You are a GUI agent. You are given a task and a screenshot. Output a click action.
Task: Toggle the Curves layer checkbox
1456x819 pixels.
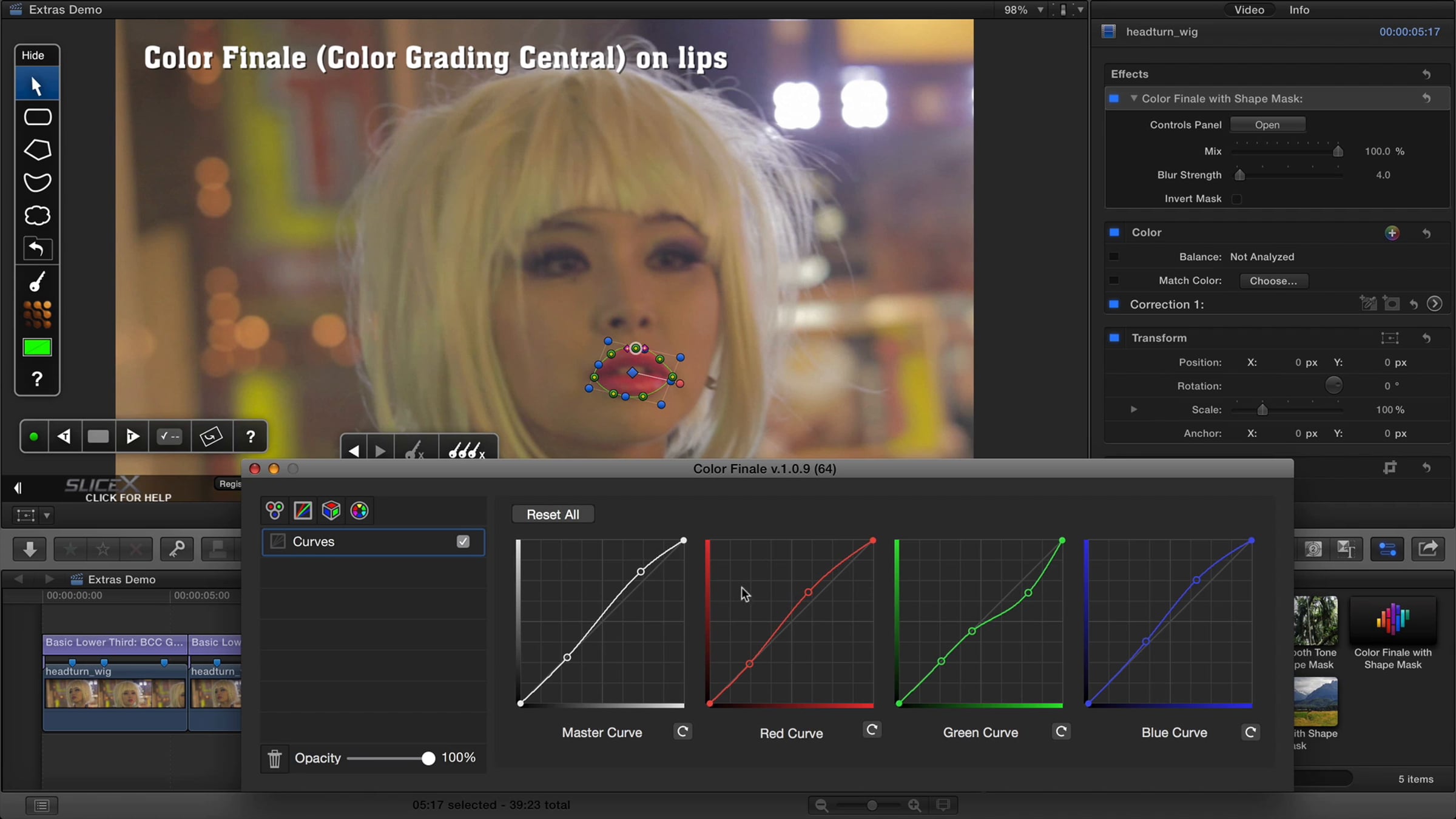click(463, 541)
